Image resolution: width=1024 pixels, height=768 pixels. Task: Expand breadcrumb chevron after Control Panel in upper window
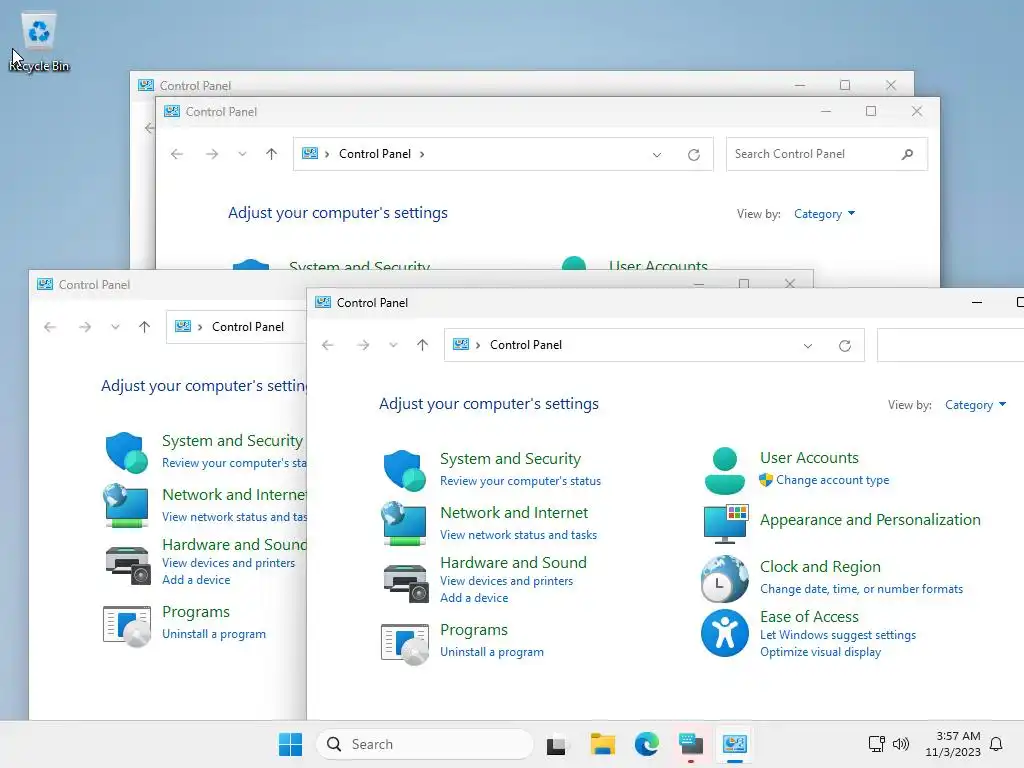(x=422, y=154)
